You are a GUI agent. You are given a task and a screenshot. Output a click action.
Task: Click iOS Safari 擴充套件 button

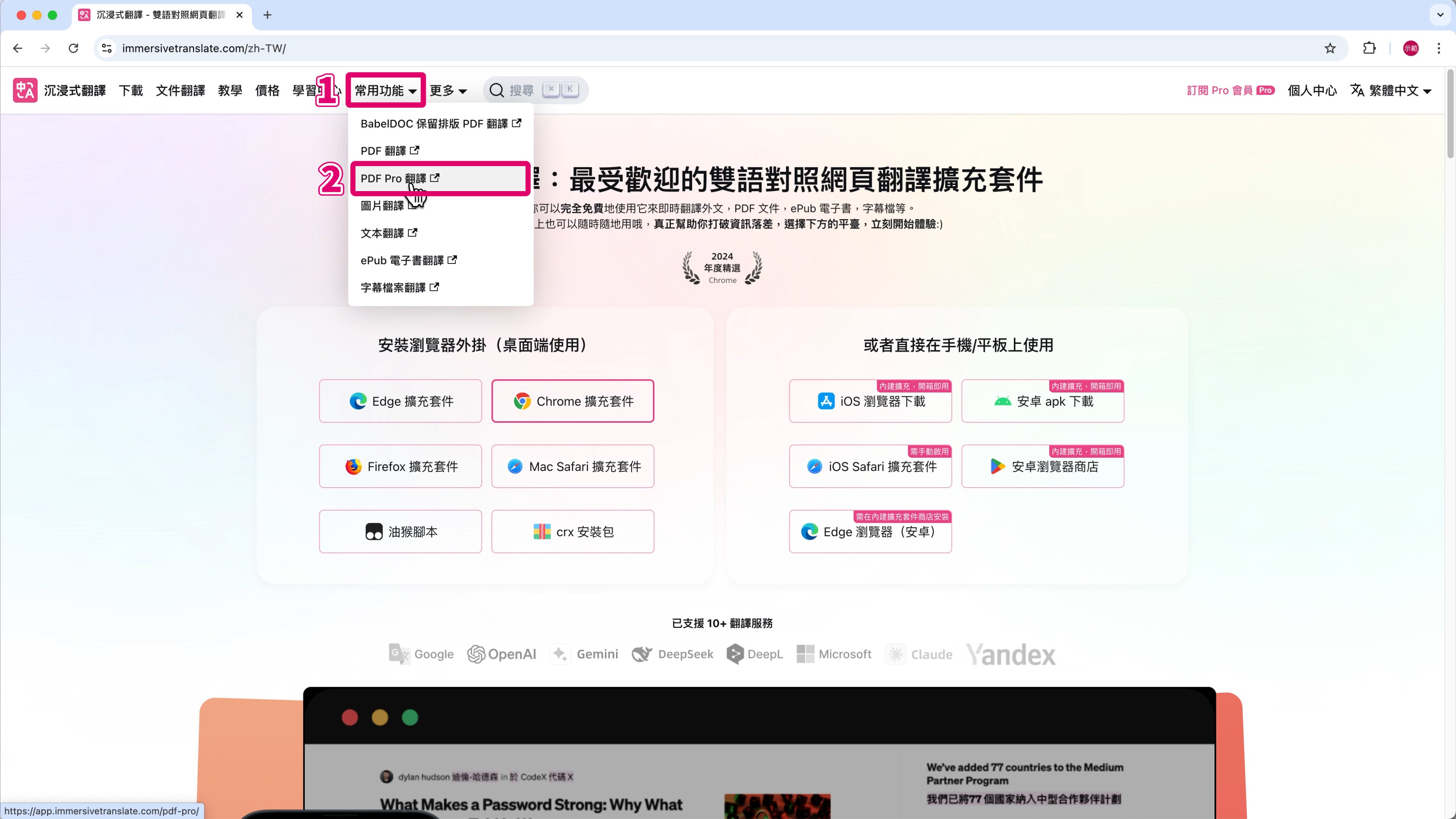[871, 467]
